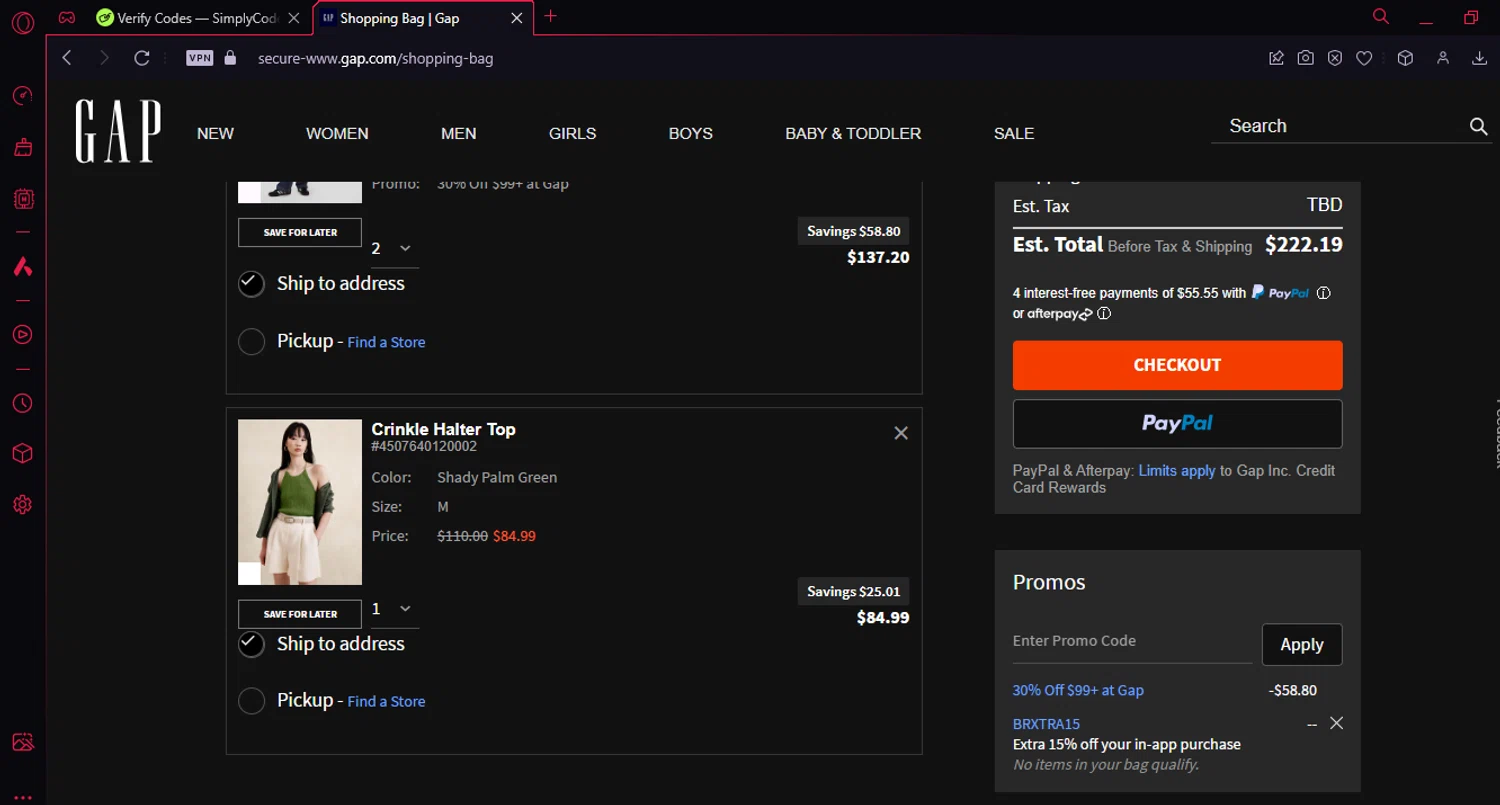This screenshot has height=805, width=1500.
Task: Remove the BRXTRA15 promo code
Action: click(x=1336, y=723)
